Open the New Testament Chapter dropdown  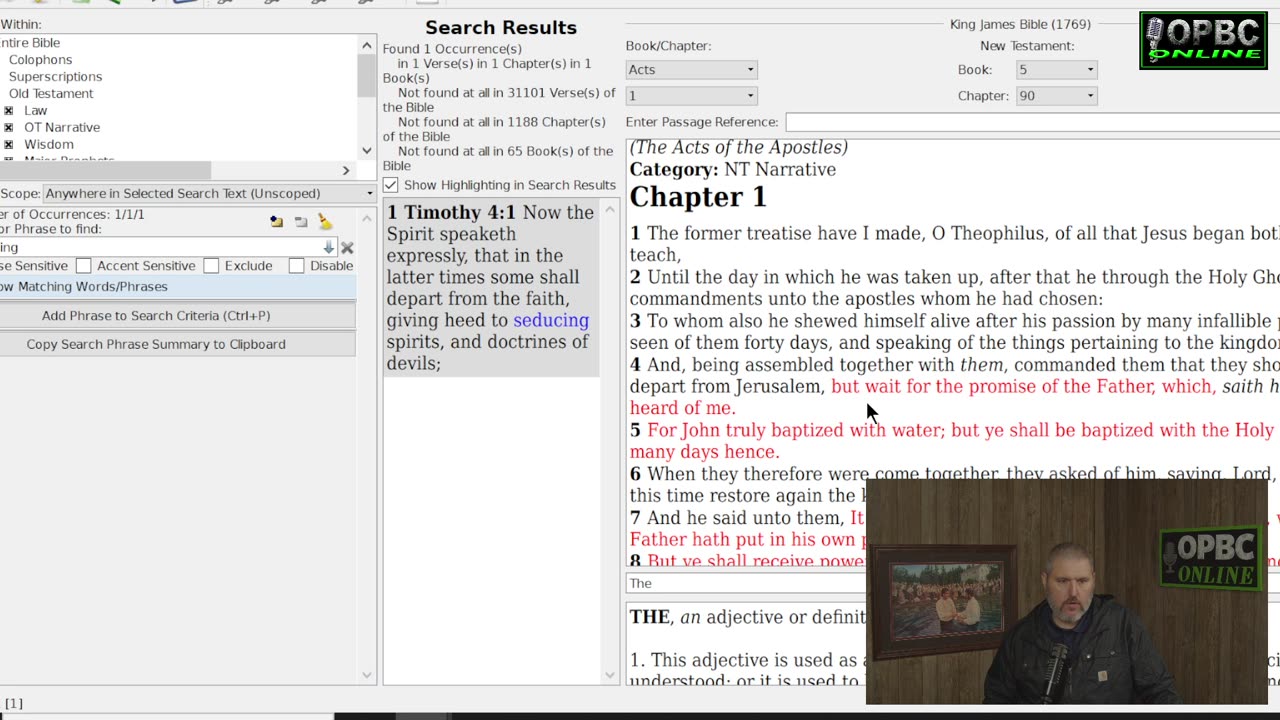tap(1056, 95)
